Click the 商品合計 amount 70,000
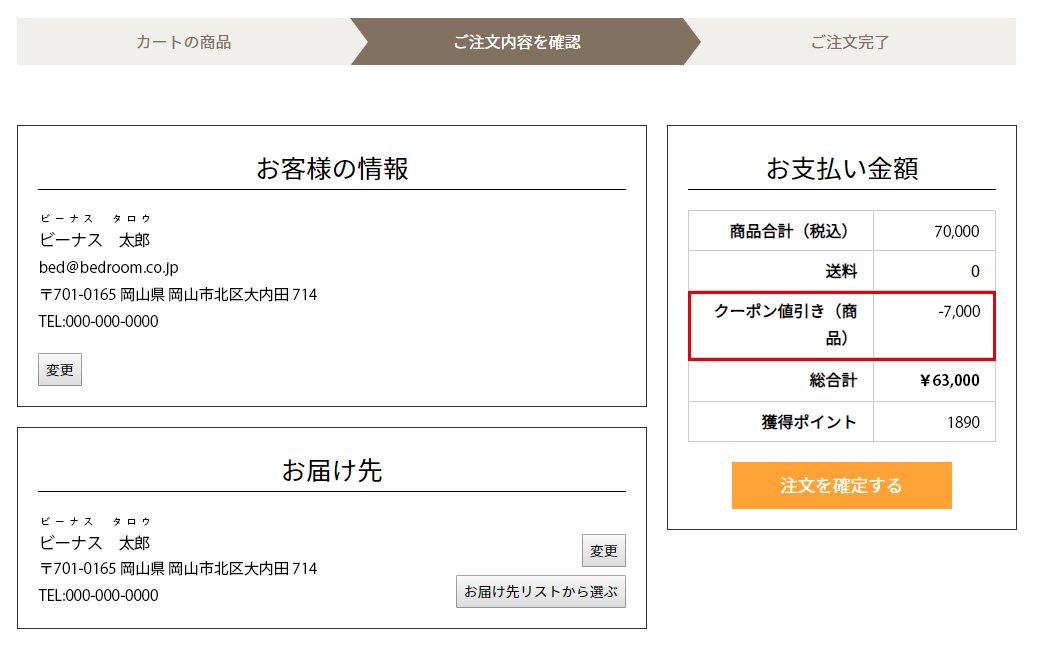This screenshot has width=1038, height=646. (x=956, y=231)
